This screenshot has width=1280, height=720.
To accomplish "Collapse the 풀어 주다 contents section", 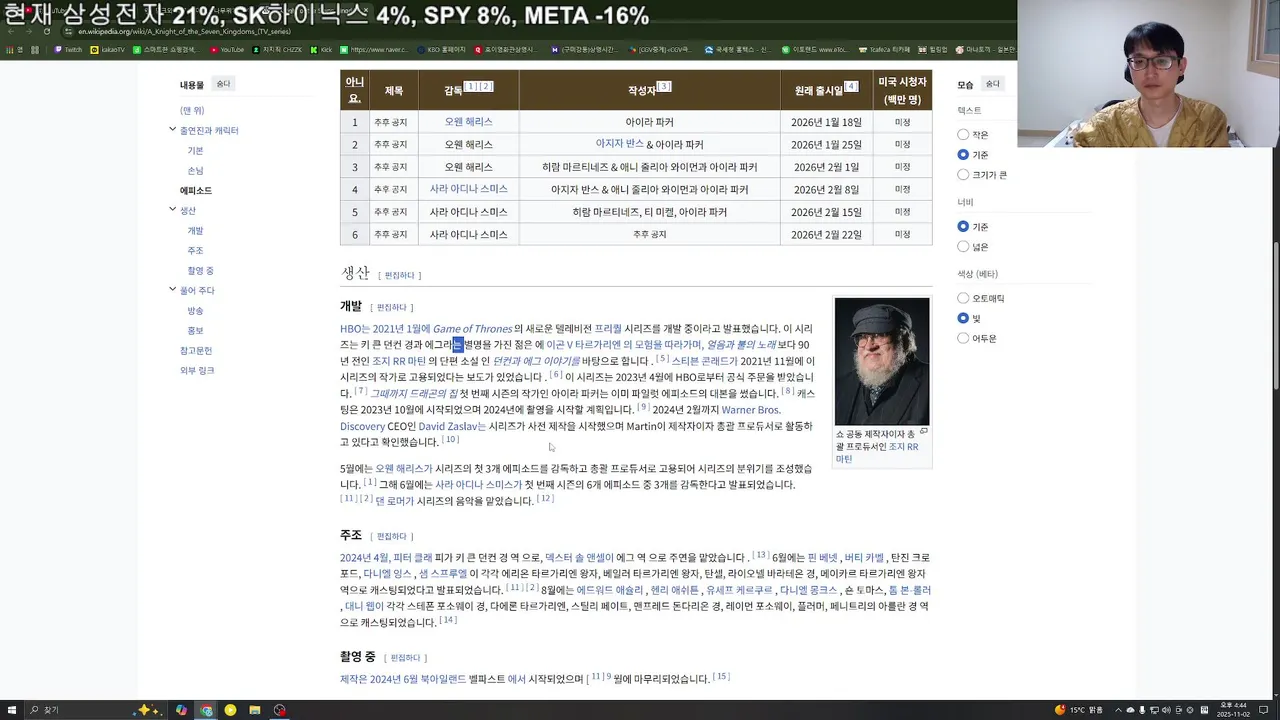I will pos(172,290).
